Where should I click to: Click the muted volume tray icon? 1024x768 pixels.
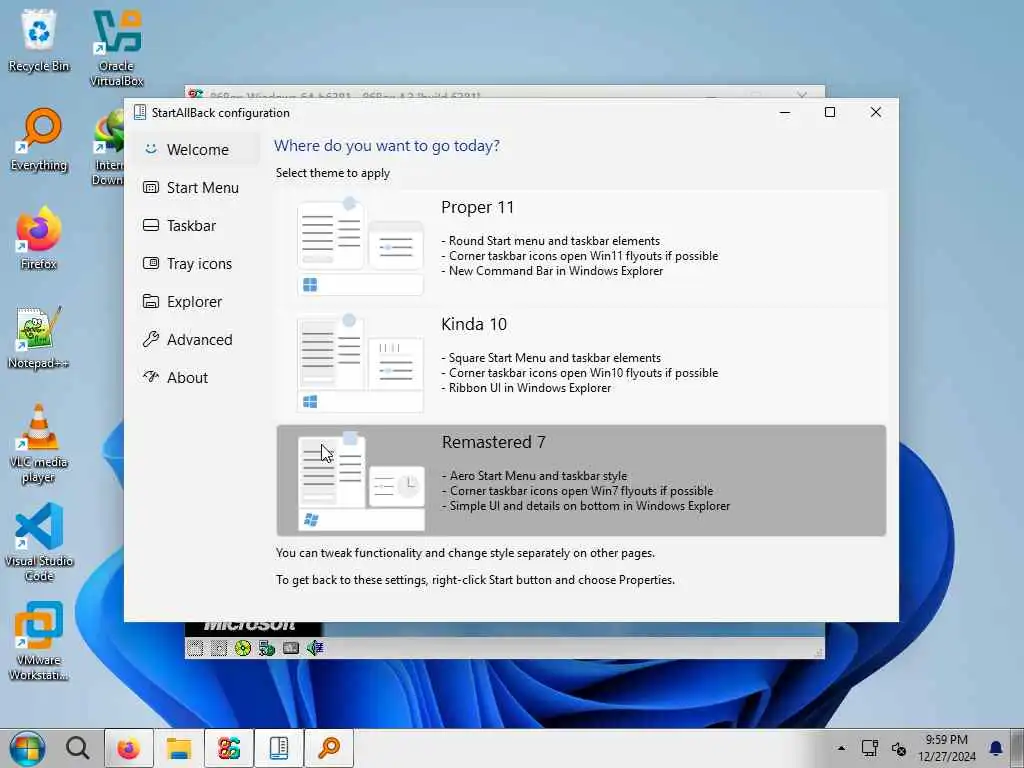[x=899, y=749]
